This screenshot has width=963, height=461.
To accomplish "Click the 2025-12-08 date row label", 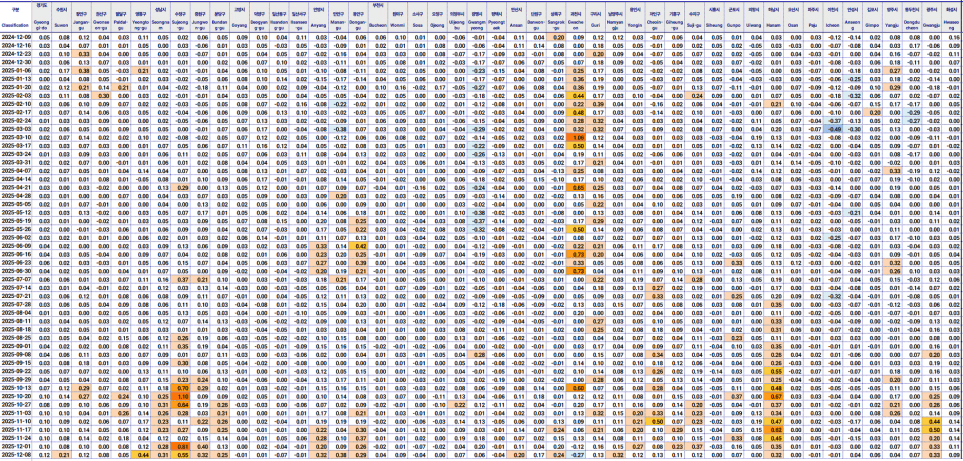I will 17,455.
